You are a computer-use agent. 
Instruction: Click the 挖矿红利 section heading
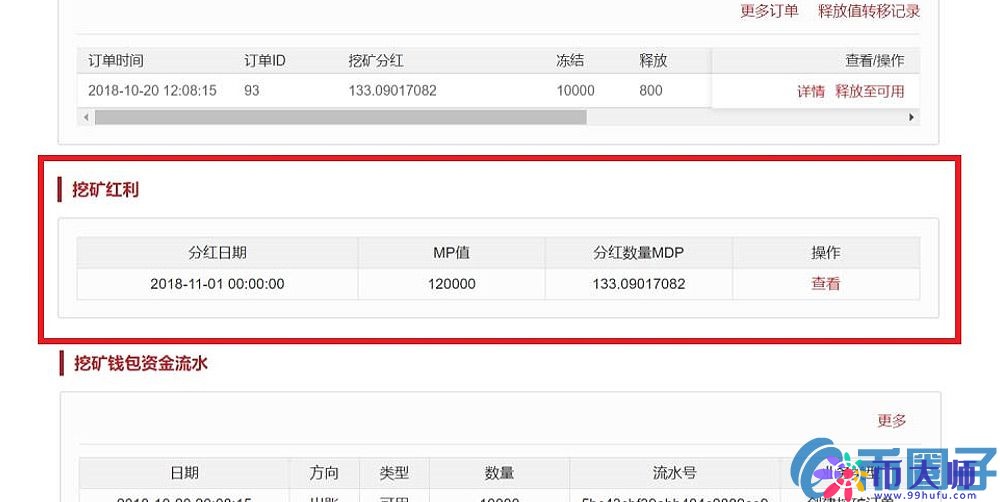point(105,189)
